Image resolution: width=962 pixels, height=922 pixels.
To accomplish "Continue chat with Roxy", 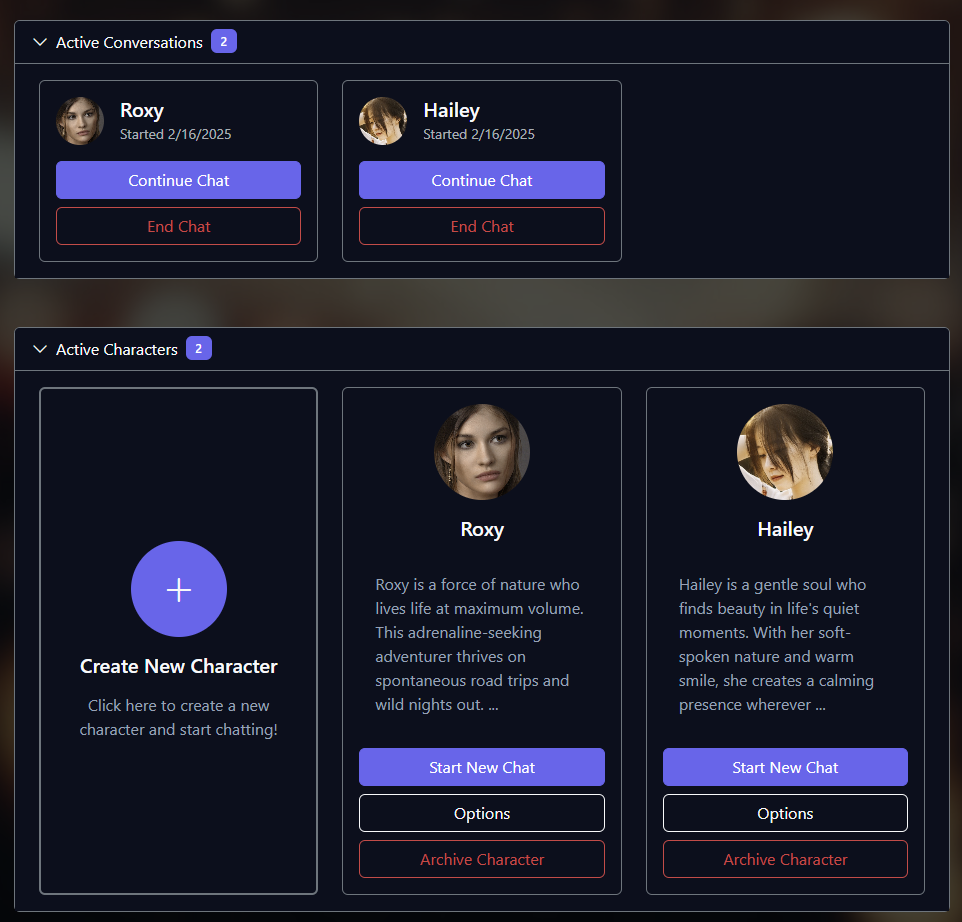I will pyautogui.click(x=179, y=180).
